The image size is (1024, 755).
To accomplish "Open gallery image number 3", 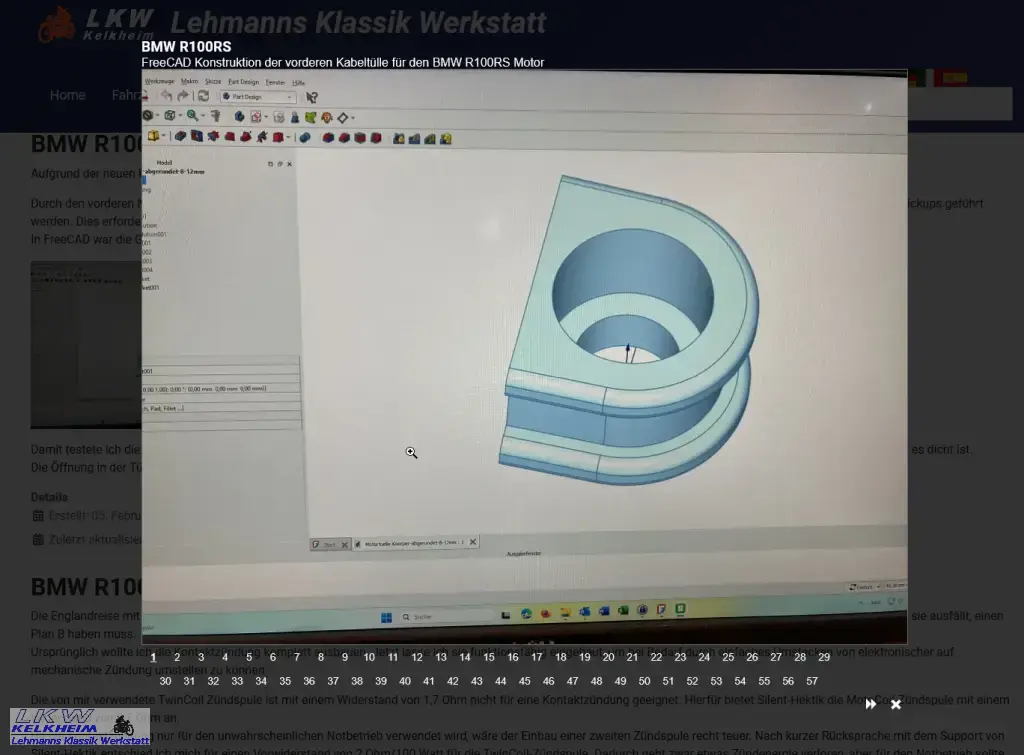I will pyautogui.click(x=201, y=657).
